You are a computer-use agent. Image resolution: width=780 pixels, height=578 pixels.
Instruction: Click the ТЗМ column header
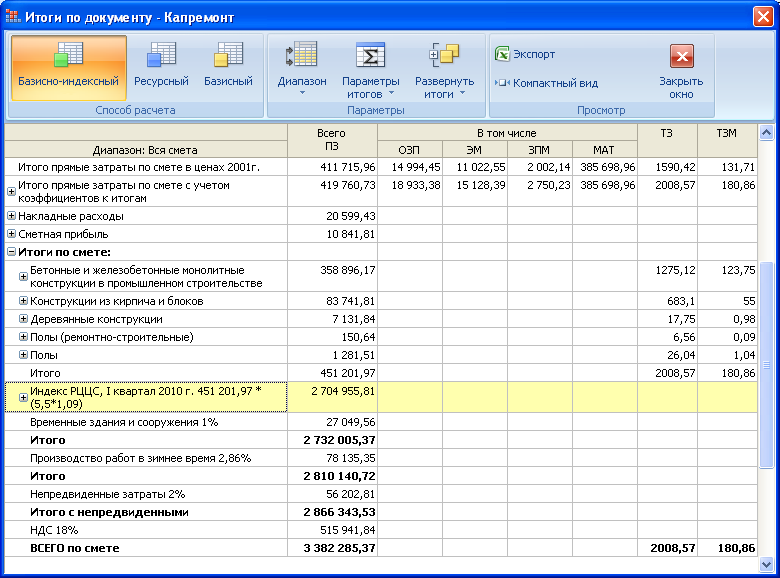click(x=727, y=140)
